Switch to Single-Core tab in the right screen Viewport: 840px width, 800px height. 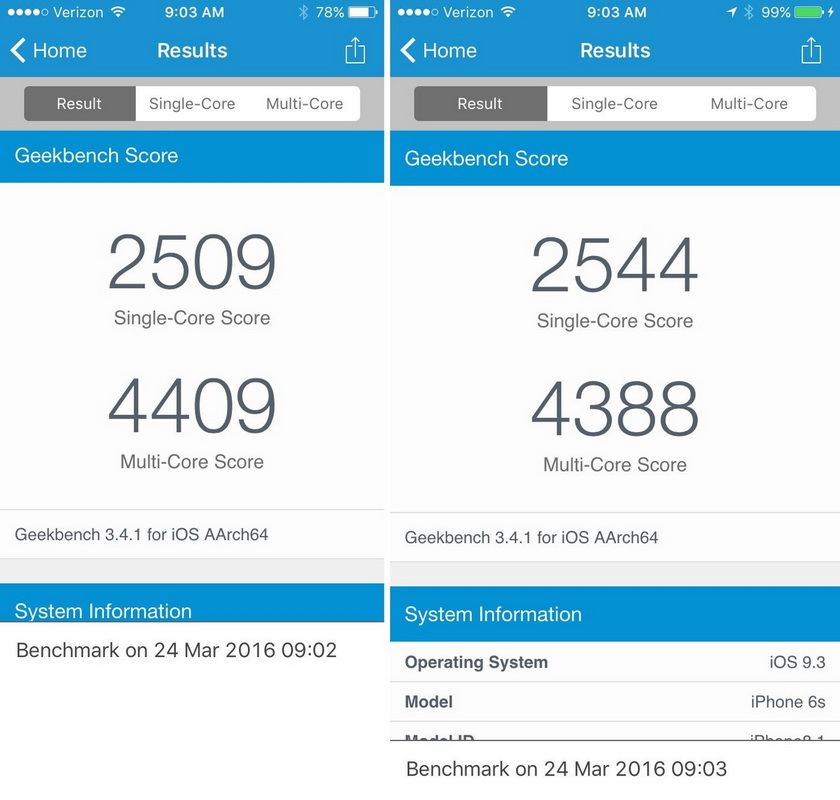click(614, 103)
